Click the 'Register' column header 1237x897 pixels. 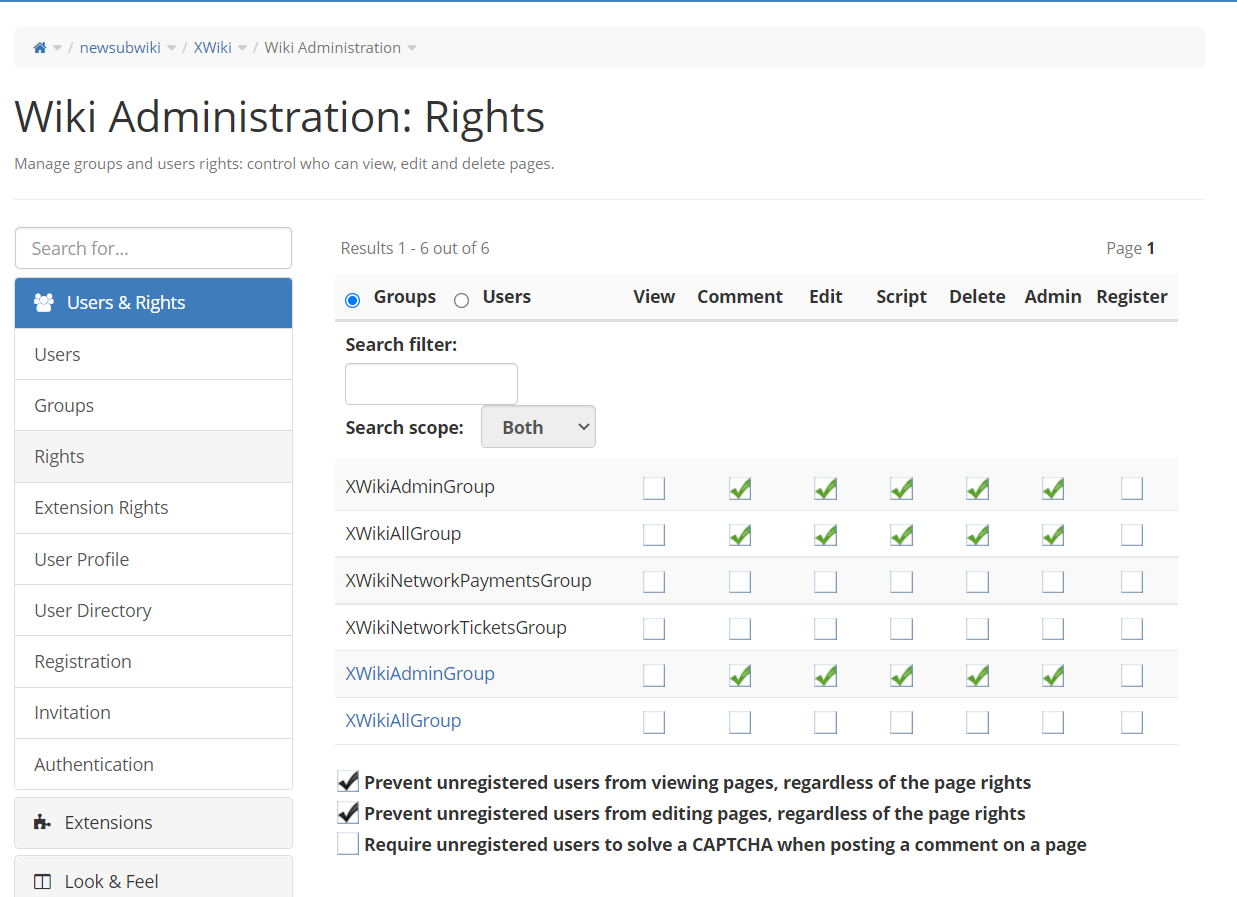pyautogui.click(x=1132, y=297)
